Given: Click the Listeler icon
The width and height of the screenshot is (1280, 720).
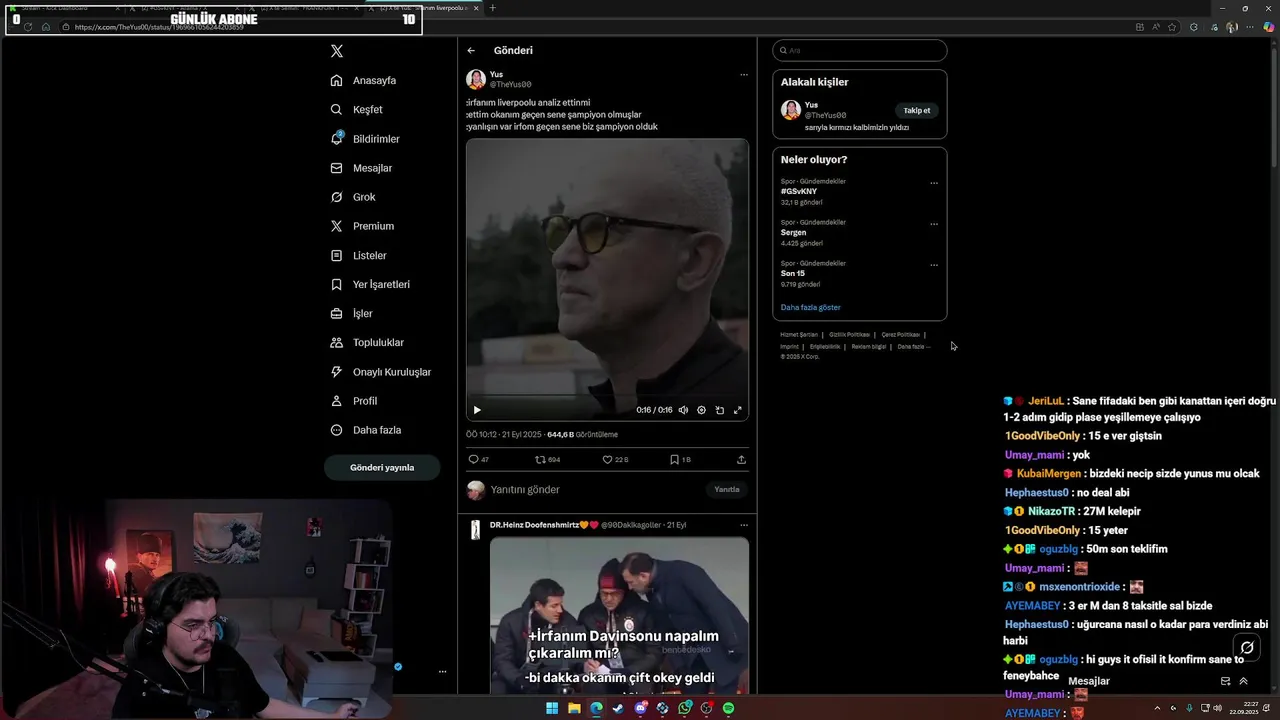Looking at the screenshot, I should (x=337, y=255).
